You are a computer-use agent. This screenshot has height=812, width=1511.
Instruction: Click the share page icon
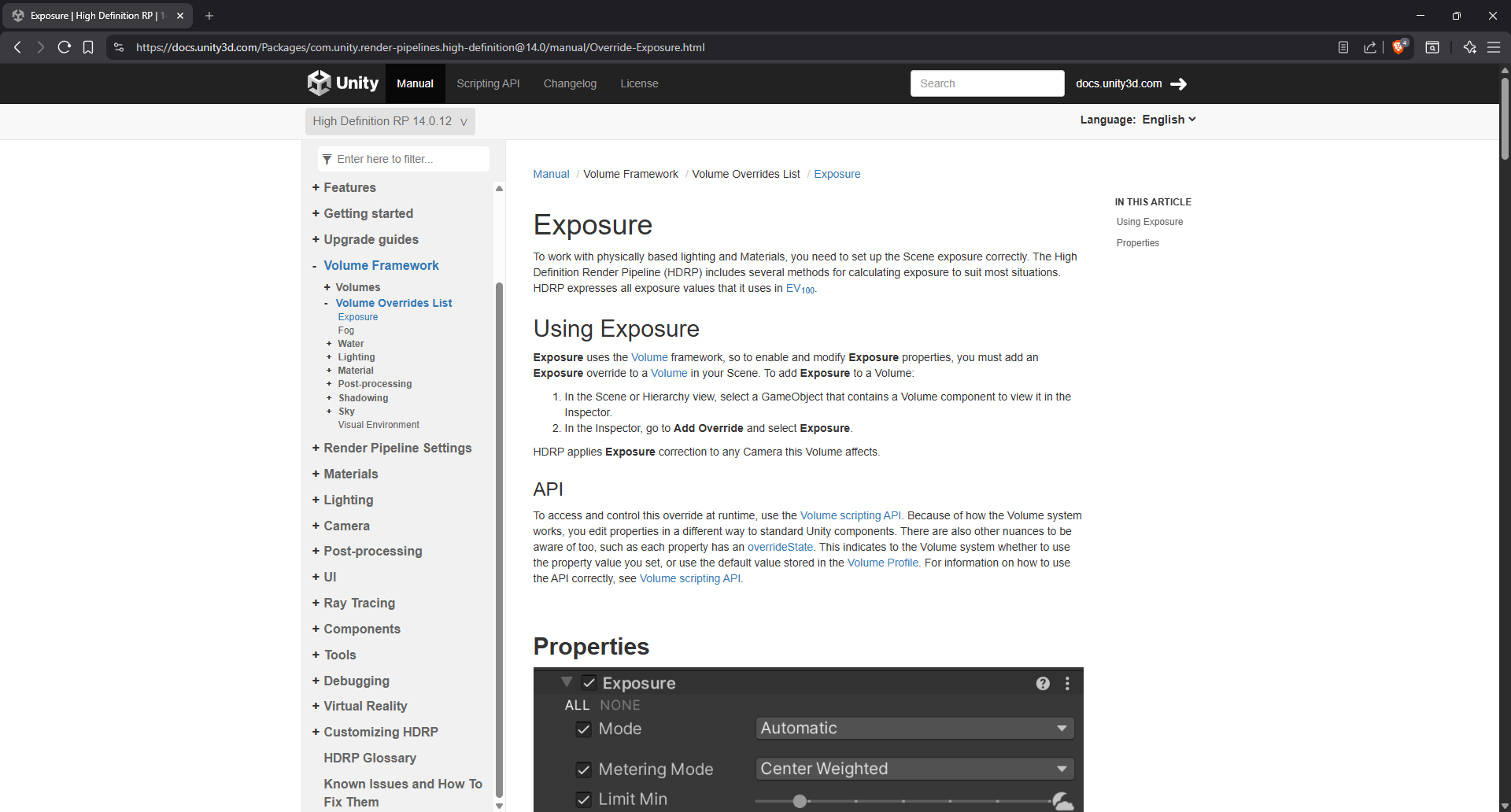pos(1370,47)
